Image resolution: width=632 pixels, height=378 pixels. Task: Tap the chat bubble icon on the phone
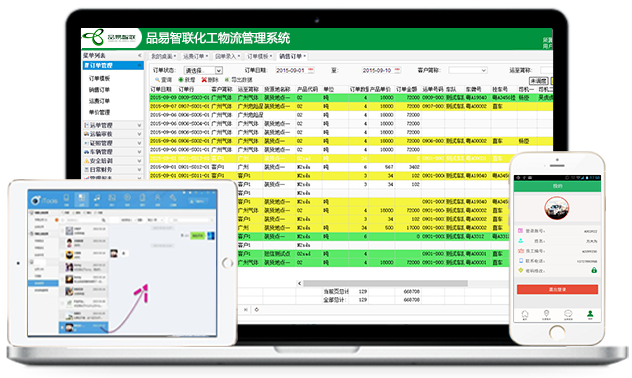(568, 314)
